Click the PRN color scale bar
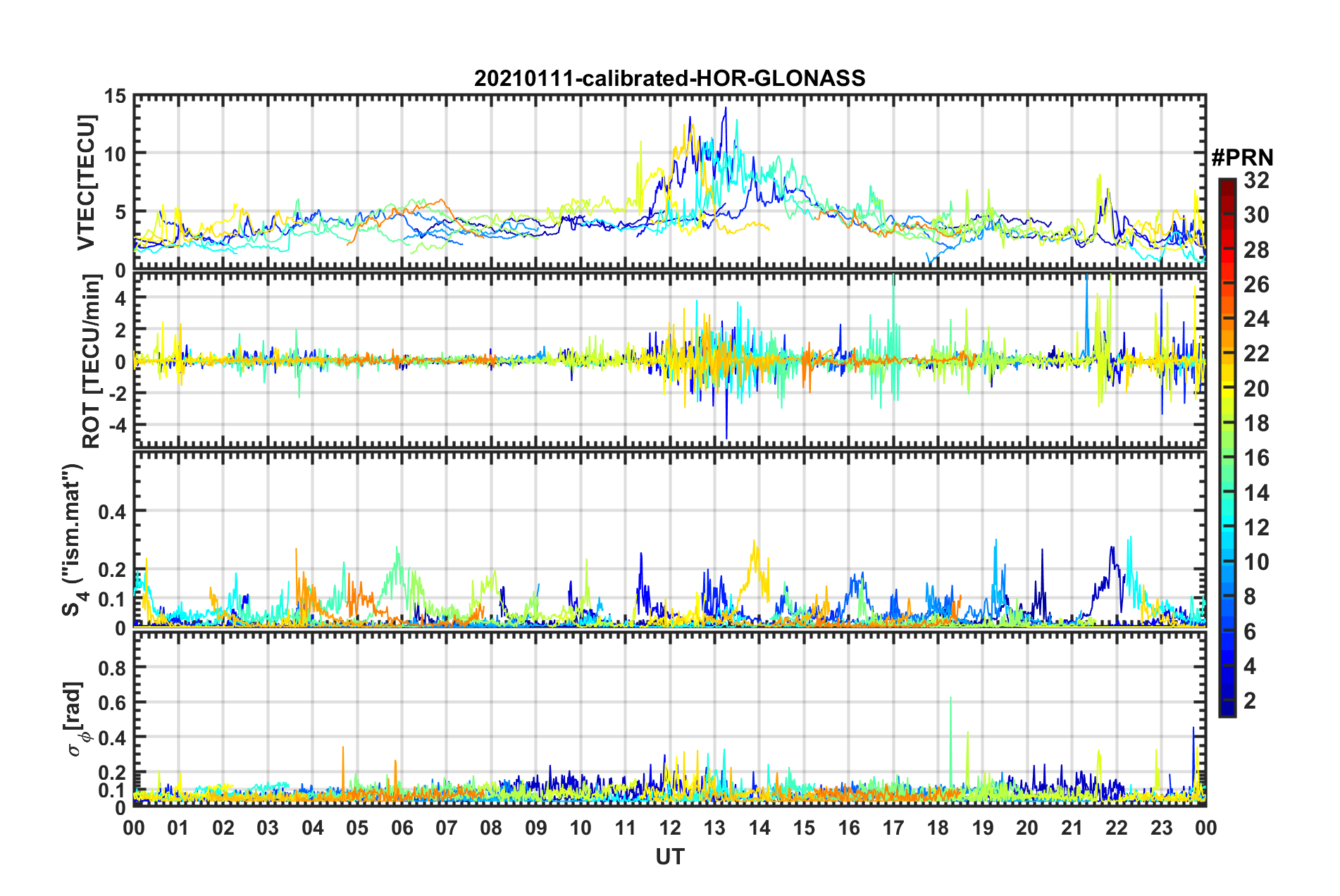The height and width of the screenshot is (896, 1340). 1227,447
